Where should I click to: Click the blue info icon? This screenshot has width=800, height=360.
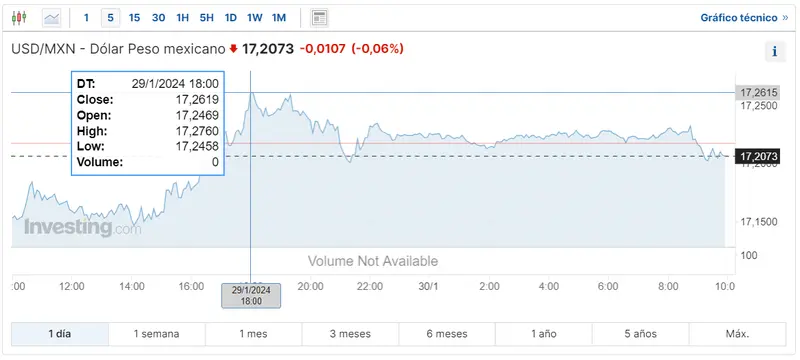(775, 52)
